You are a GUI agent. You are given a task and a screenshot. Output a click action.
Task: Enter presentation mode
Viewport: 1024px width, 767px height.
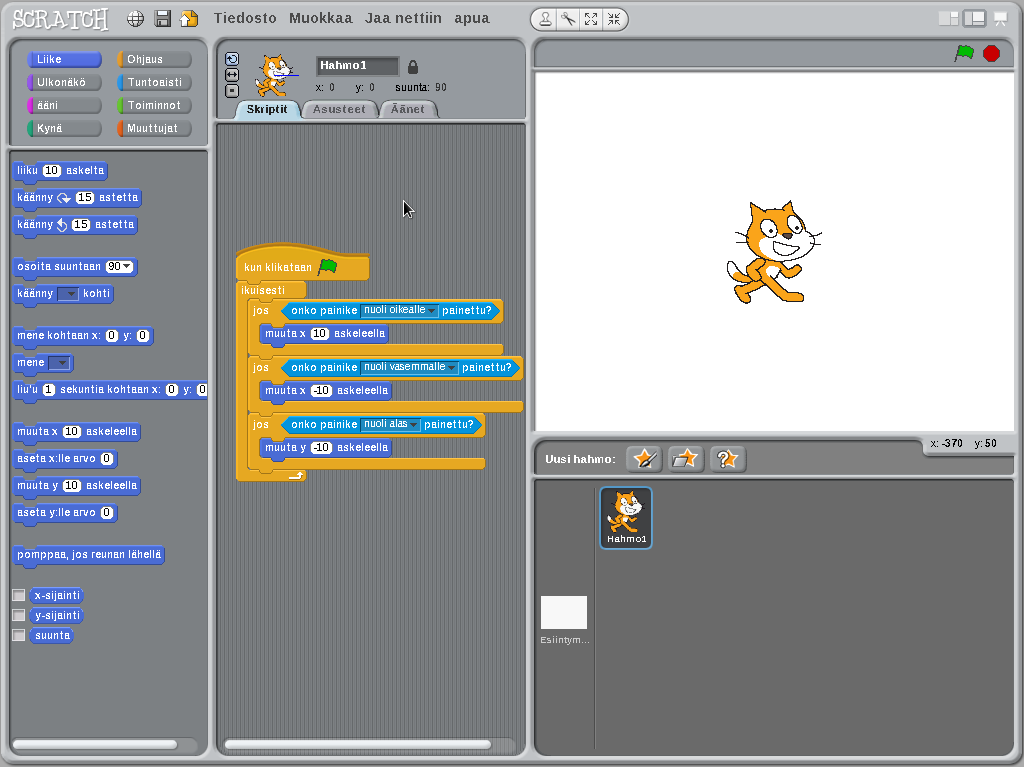coord(1000,19)
